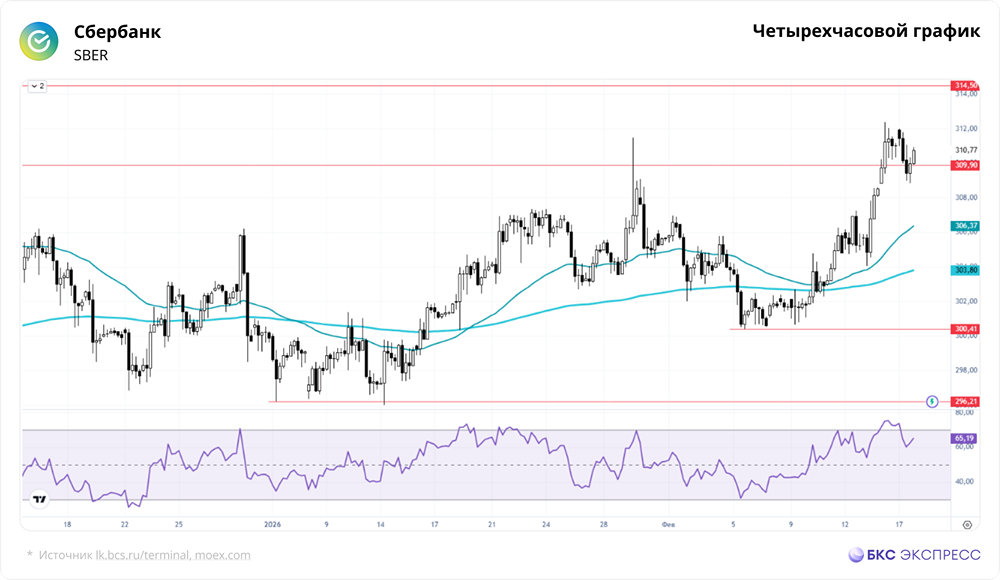The image size is (1000, 580).
Task: Click the current price 310,77 label
Action: (x=966, y=150)
